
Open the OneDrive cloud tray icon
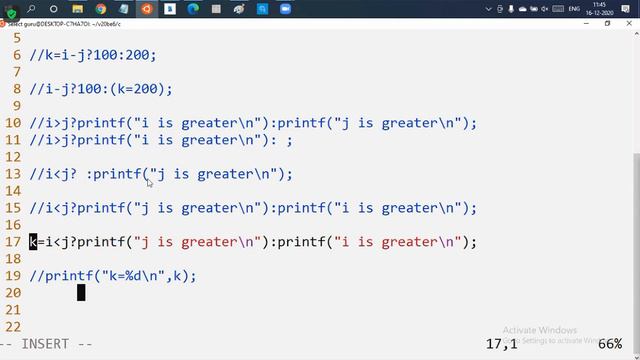[x=522, y=9]
